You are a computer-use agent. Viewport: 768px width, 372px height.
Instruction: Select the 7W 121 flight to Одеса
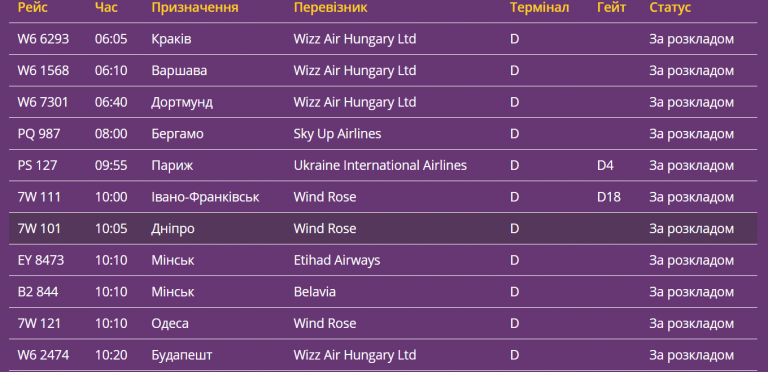(x=383, y=324)
